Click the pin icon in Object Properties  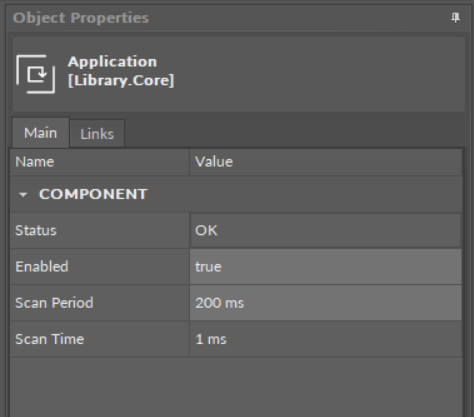(455, 18)
